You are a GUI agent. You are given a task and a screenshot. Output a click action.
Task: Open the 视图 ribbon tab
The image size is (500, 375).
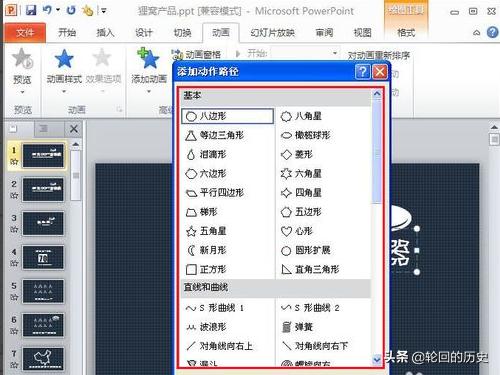click(362, 33)
